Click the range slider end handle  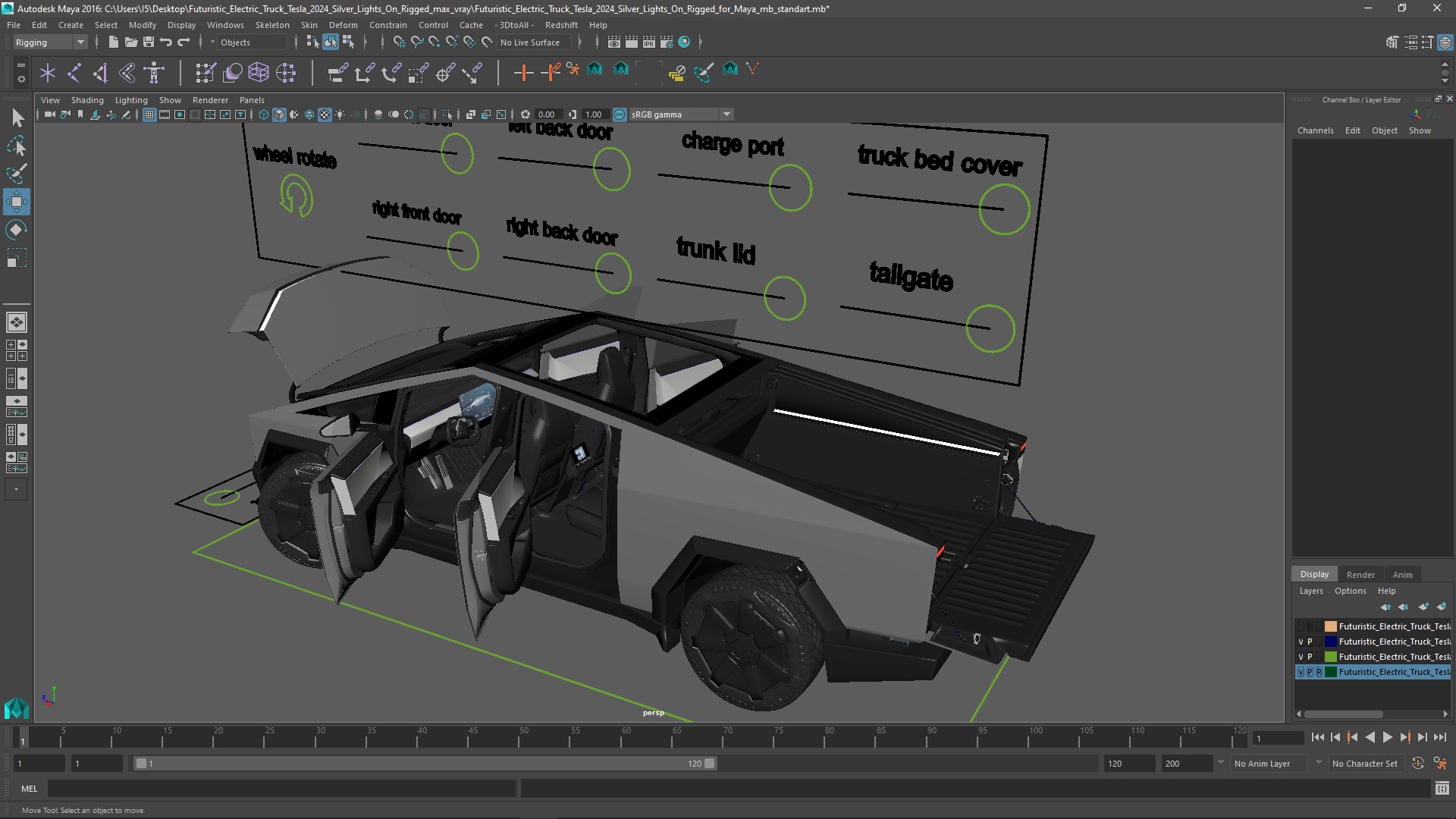710,764
